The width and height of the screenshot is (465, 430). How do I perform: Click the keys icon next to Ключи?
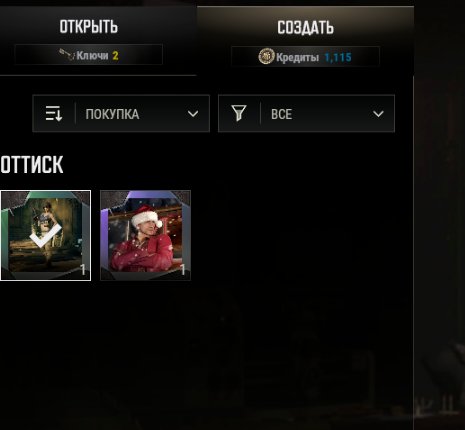(x=67, y=55)
